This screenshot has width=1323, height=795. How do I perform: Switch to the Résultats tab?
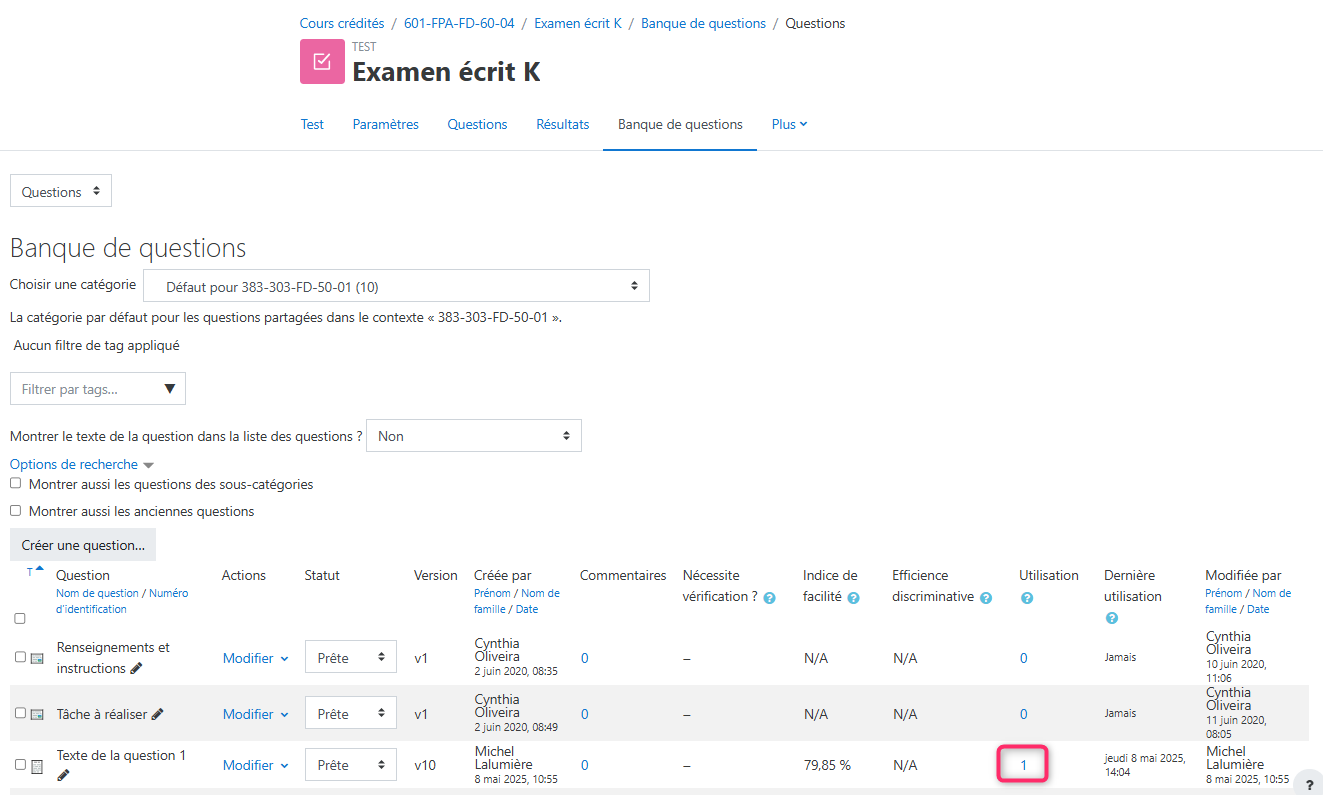point(562,124)
